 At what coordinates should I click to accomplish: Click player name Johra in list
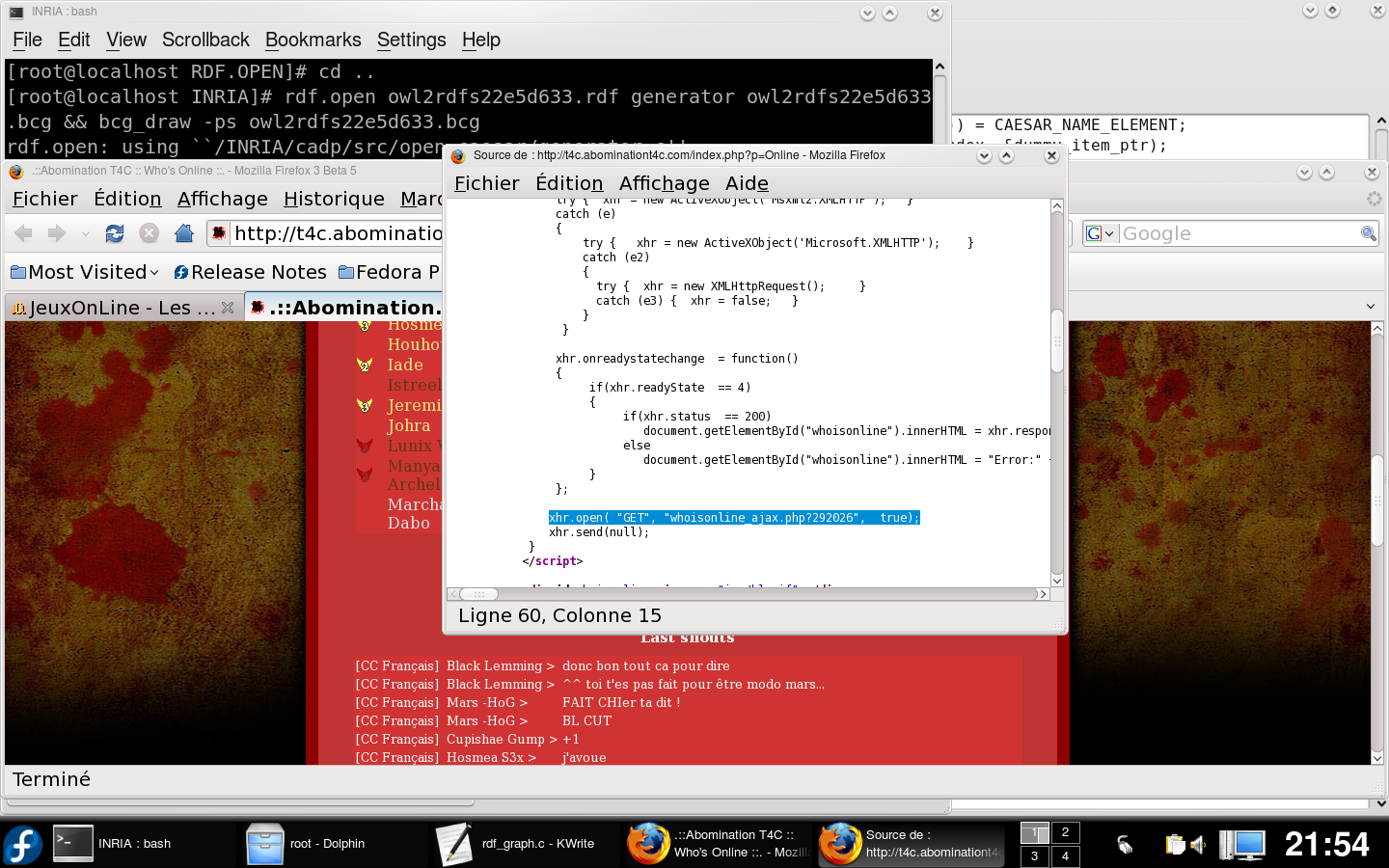pos(409,425)
